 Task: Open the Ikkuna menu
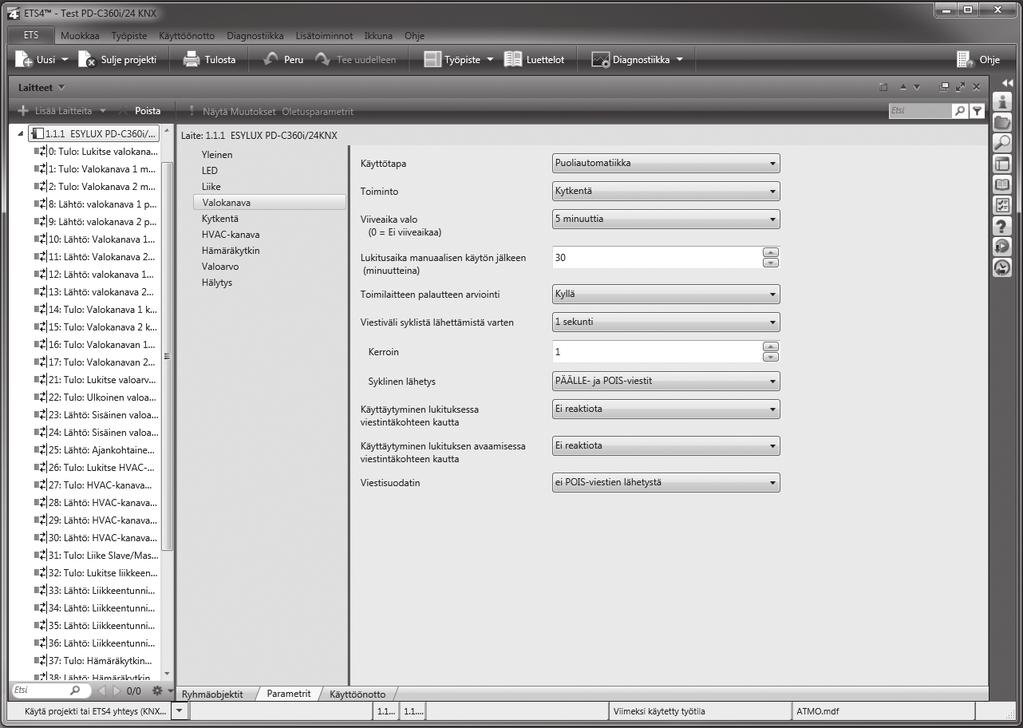[x=378, y=36]
